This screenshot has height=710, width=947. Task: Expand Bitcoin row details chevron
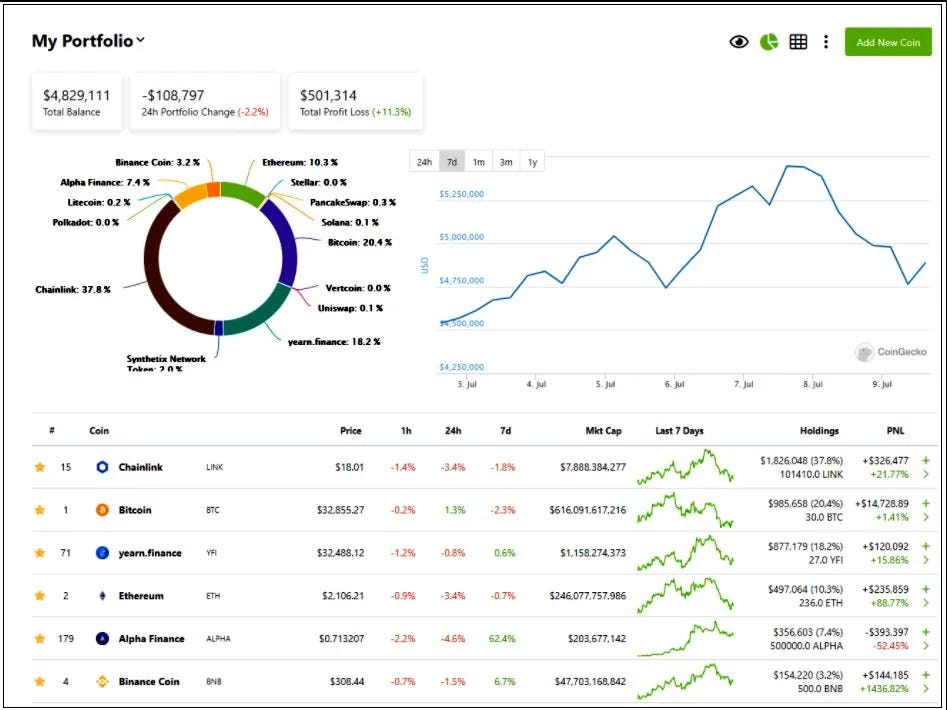[926, 517]
